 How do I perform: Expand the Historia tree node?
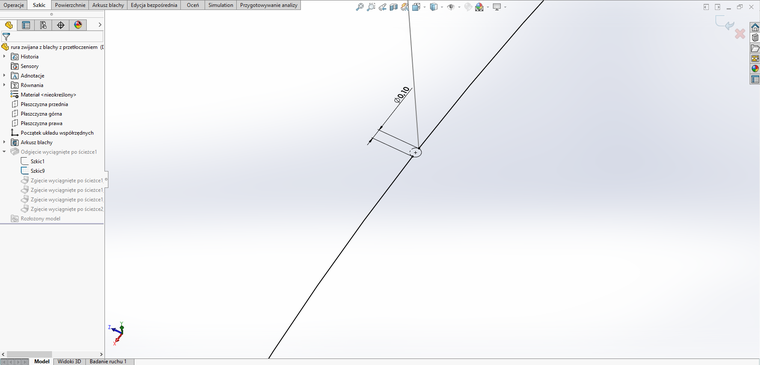click(x=4, y=57)
